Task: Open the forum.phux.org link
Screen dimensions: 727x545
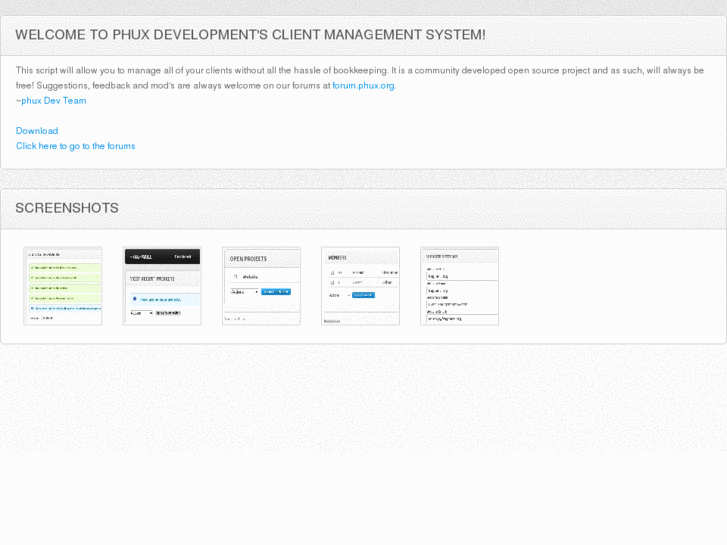Action: [x=363, y=86]
